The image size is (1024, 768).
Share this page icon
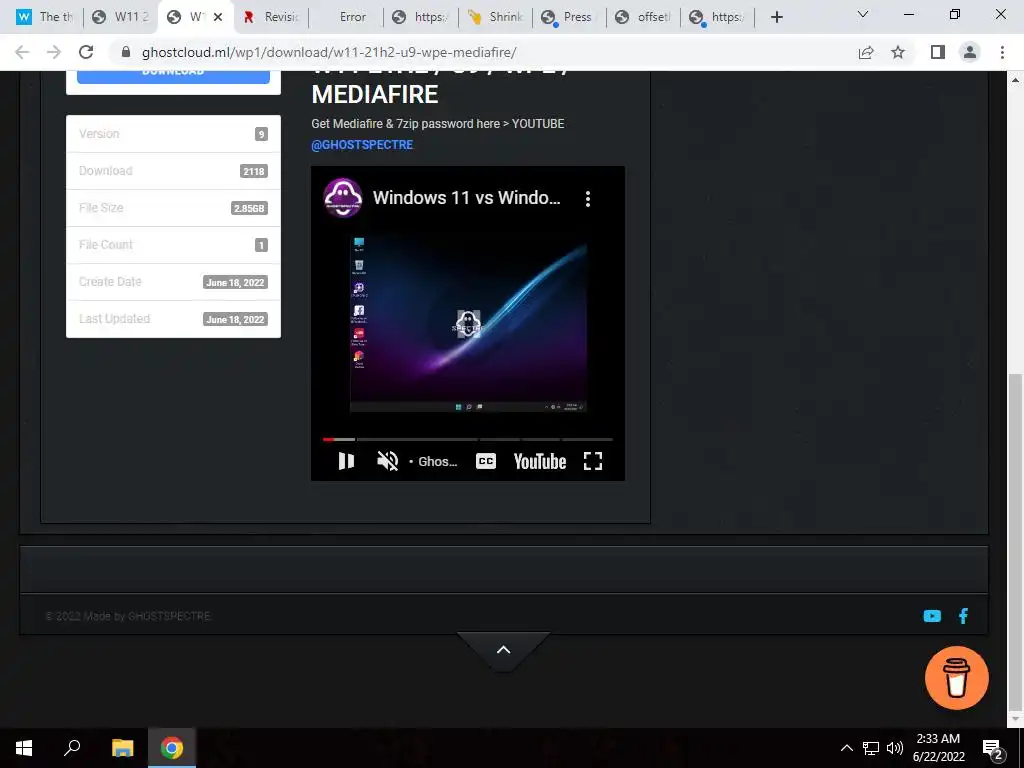[x=866, y=52]
